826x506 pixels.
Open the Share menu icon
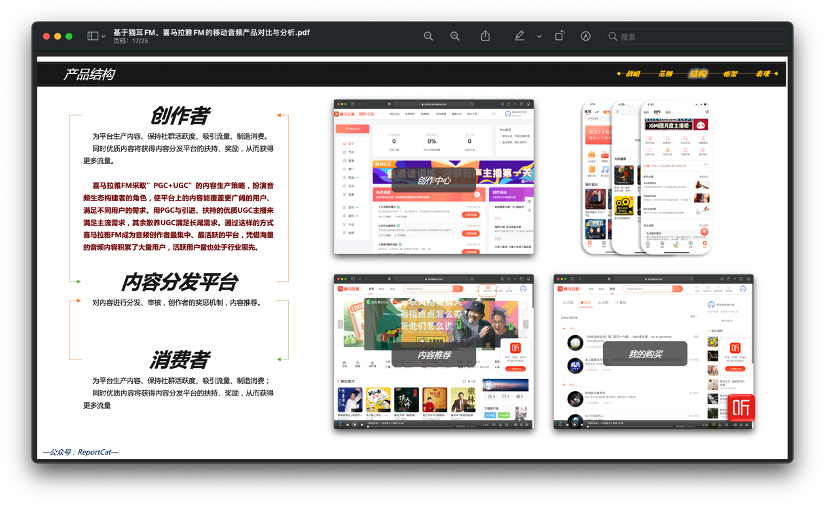(485, 36)
